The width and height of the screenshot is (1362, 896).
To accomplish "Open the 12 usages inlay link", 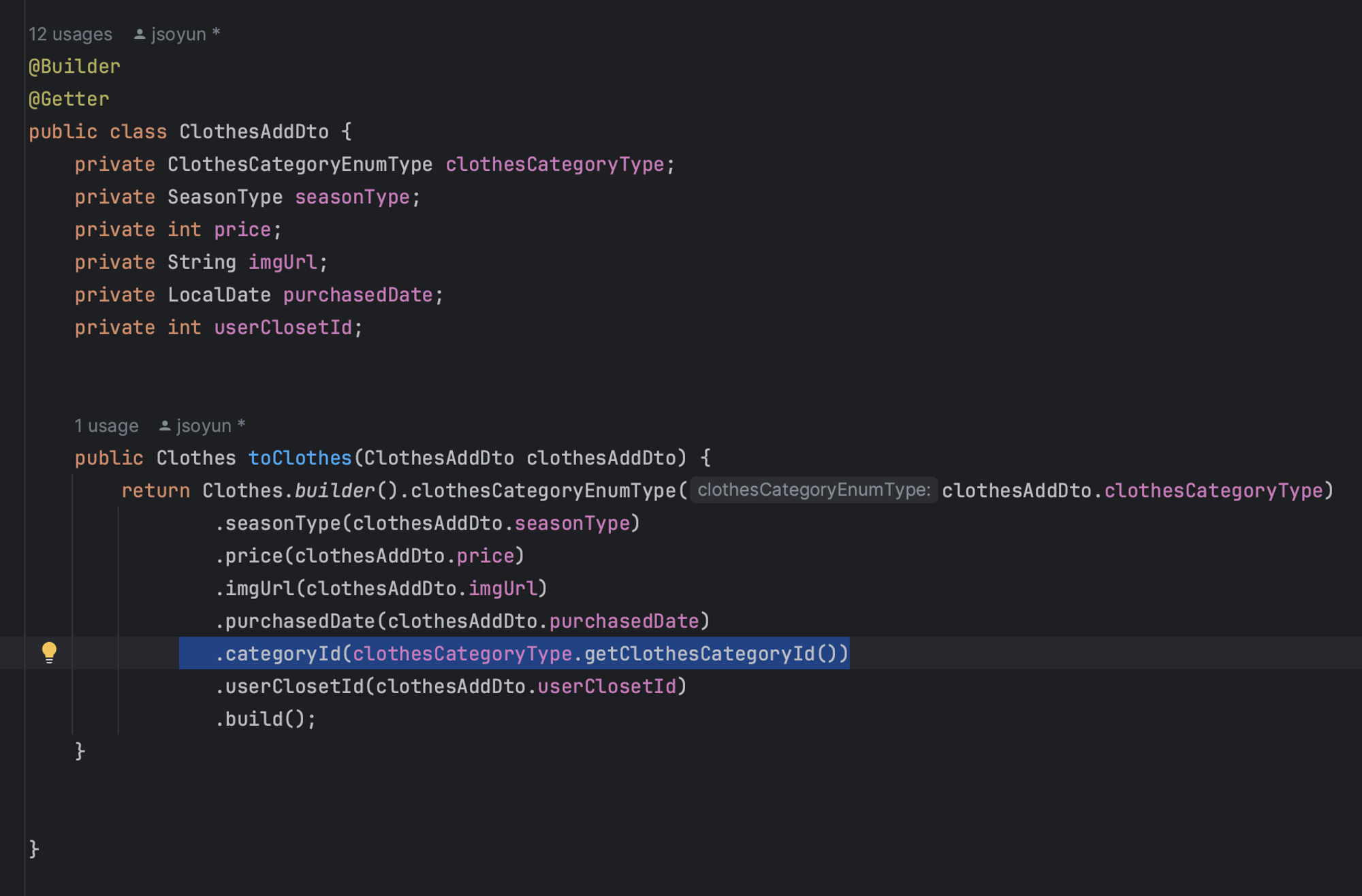I will (70, 34).
